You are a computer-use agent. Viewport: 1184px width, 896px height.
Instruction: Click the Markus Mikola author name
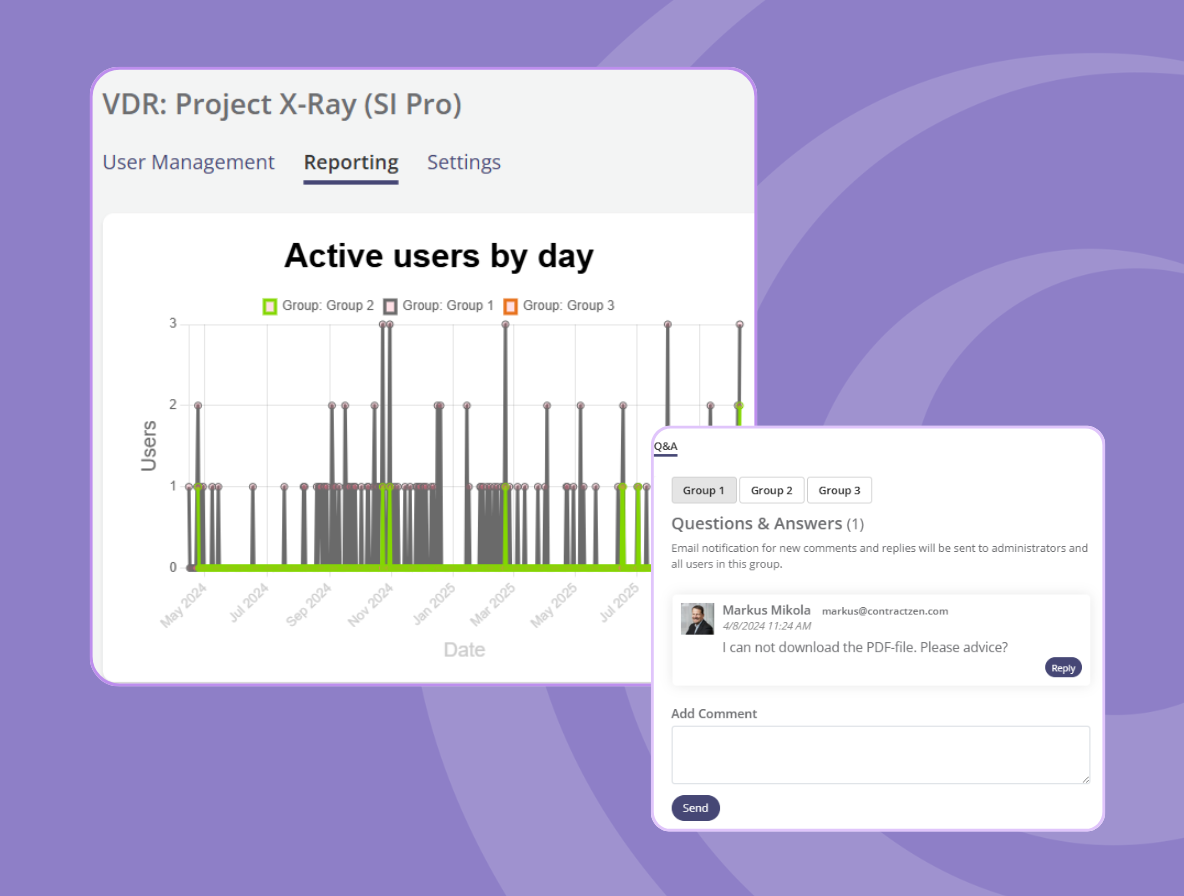(x=766, y=610)
